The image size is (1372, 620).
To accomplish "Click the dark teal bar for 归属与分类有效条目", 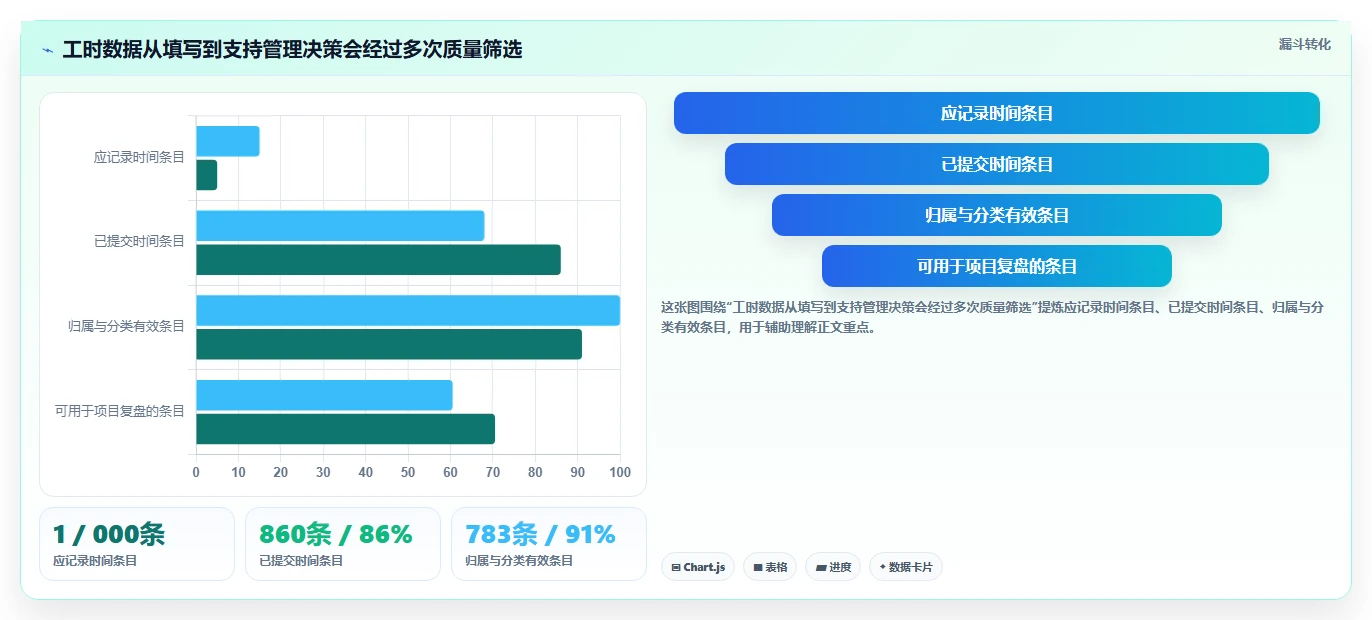I will coord(389,344).
